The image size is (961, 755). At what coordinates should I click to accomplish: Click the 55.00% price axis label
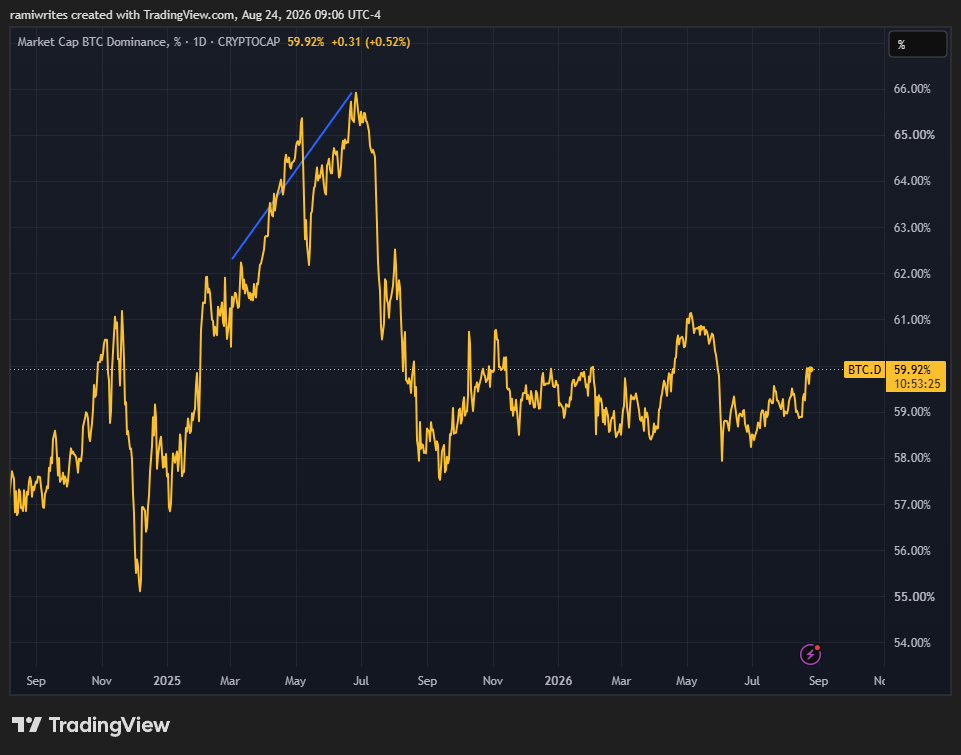point(912,596)
